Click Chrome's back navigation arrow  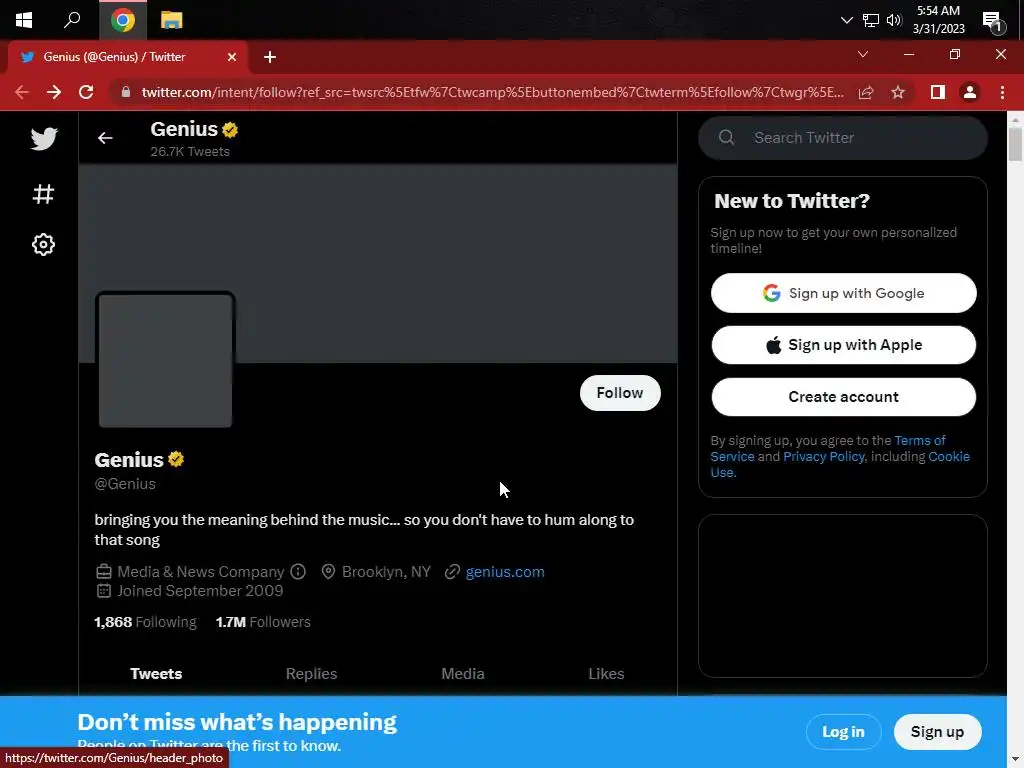coord(22,92)
